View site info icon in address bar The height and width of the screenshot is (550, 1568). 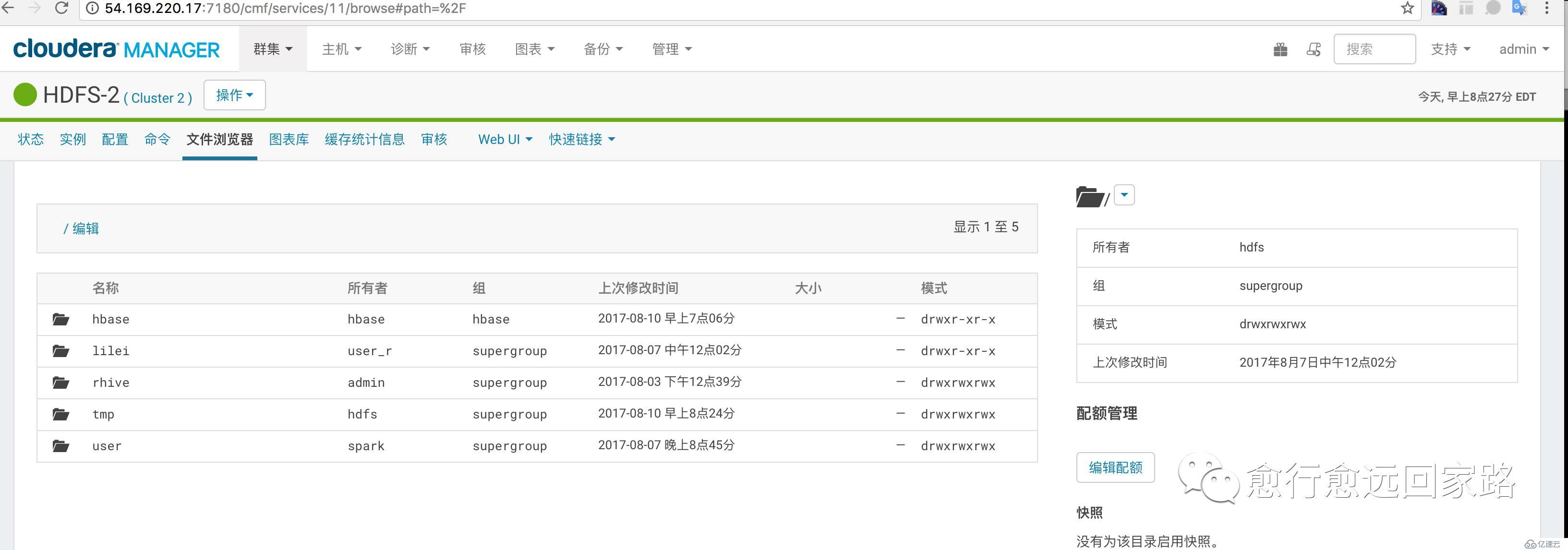click(x=91, y=8)
